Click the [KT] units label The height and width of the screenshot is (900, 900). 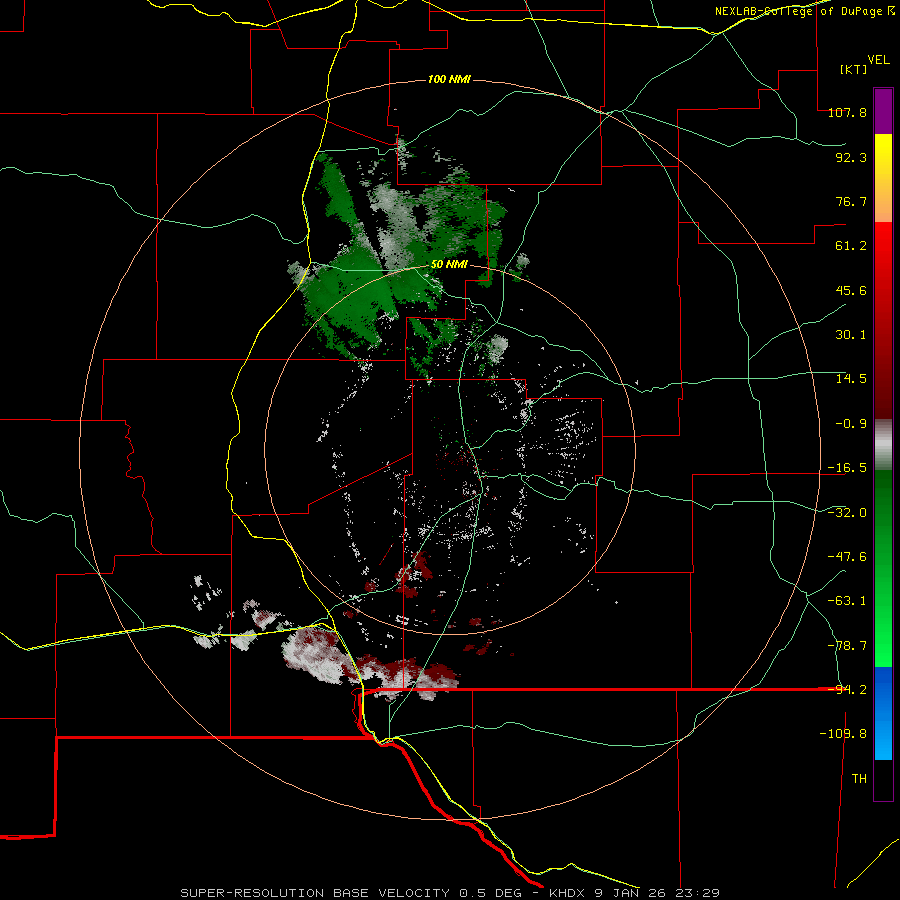(x=853, y=69)
